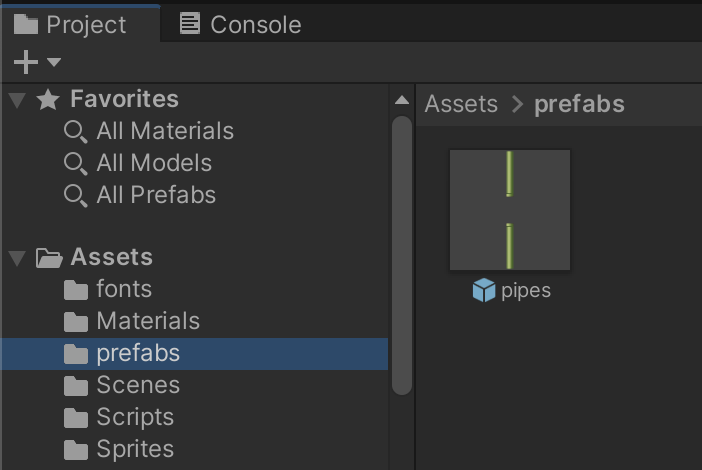Click the Materials folder icon
Image resolution: width=702 pixels, height=470 pixels.
tap(76, 322)
